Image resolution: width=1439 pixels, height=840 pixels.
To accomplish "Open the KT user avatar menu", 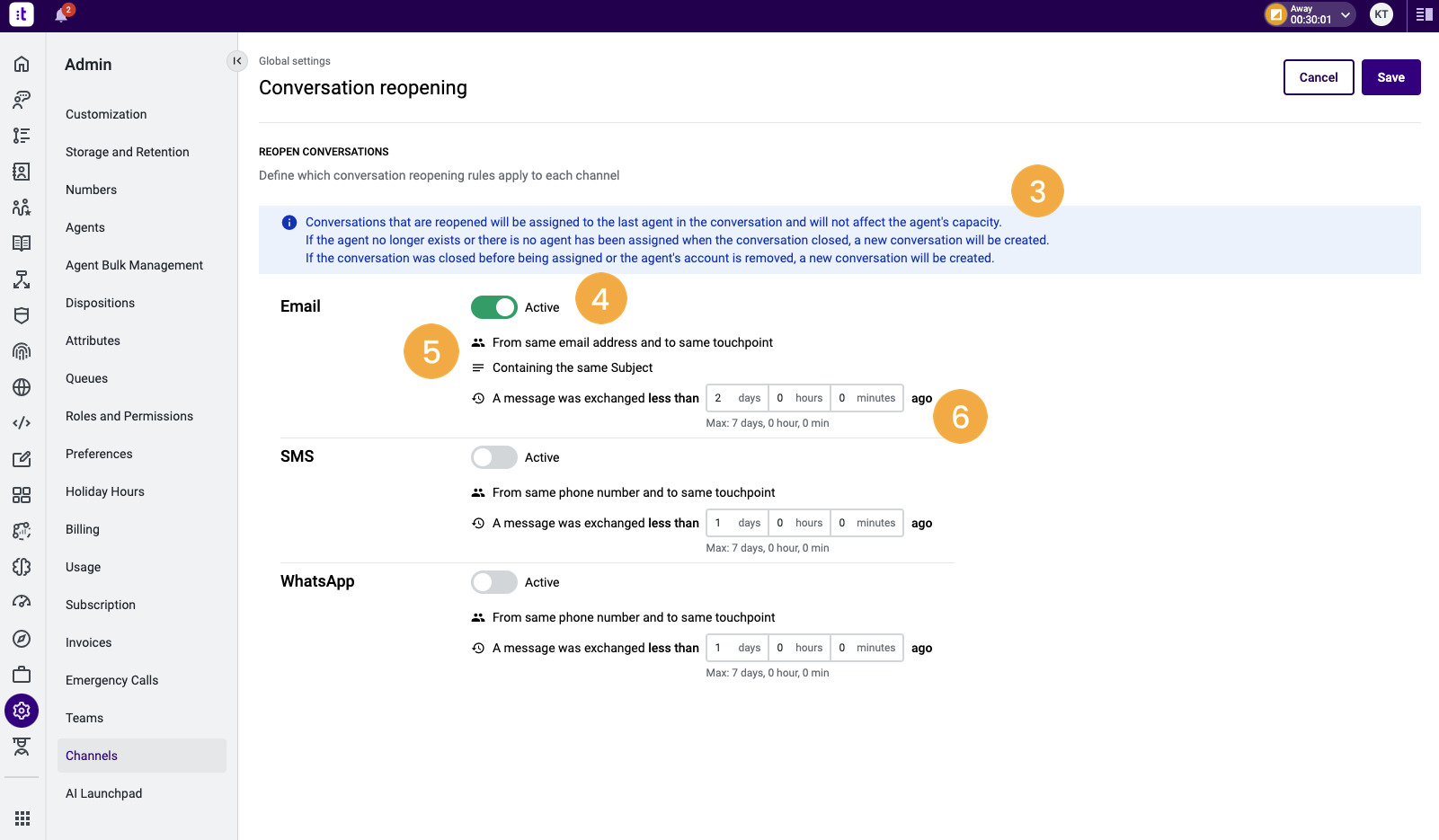I will point(1381,14).
